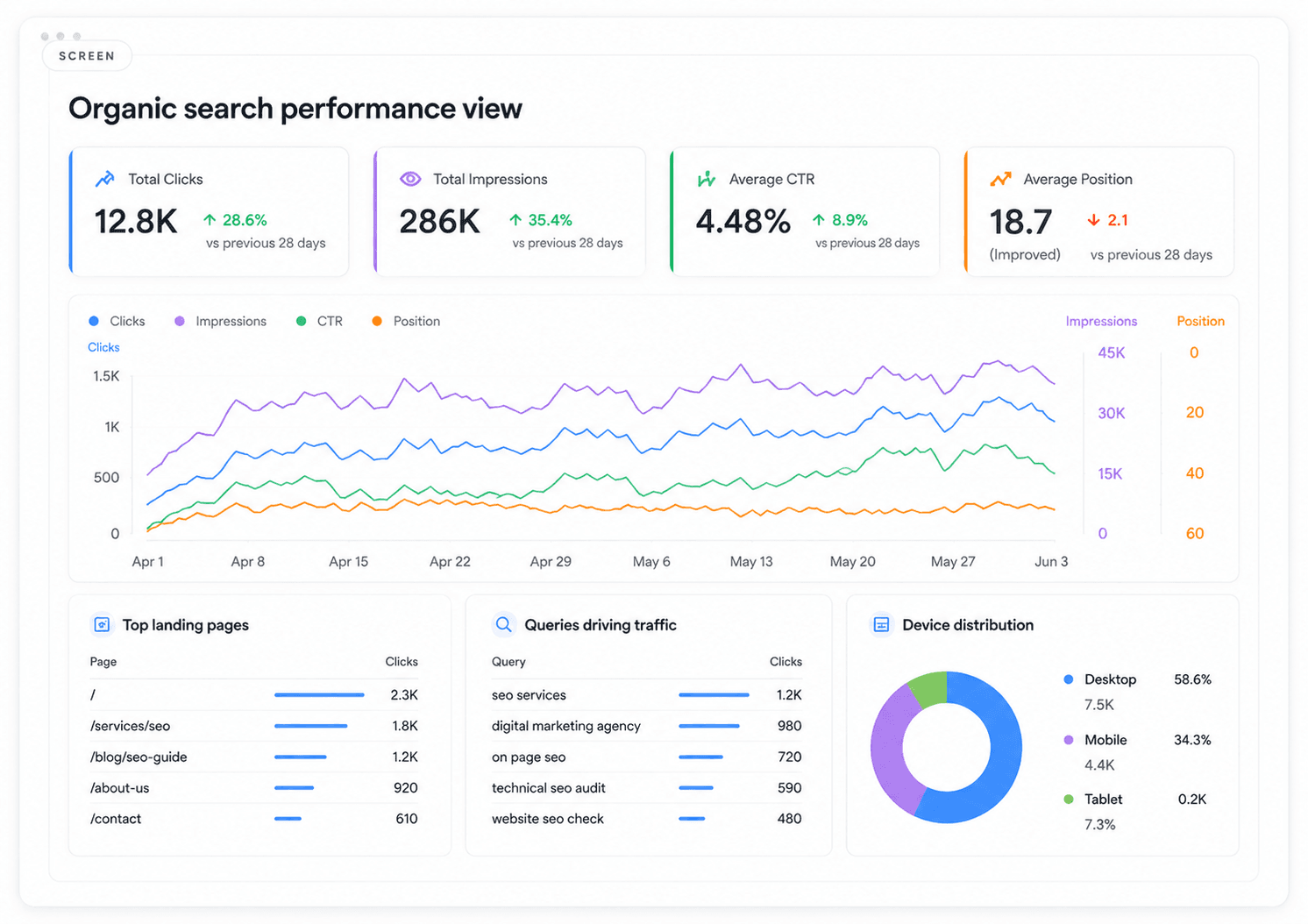1308x924 pixels.
Task: Toggle the Impressions series legend item
Action: coord(220,321)
